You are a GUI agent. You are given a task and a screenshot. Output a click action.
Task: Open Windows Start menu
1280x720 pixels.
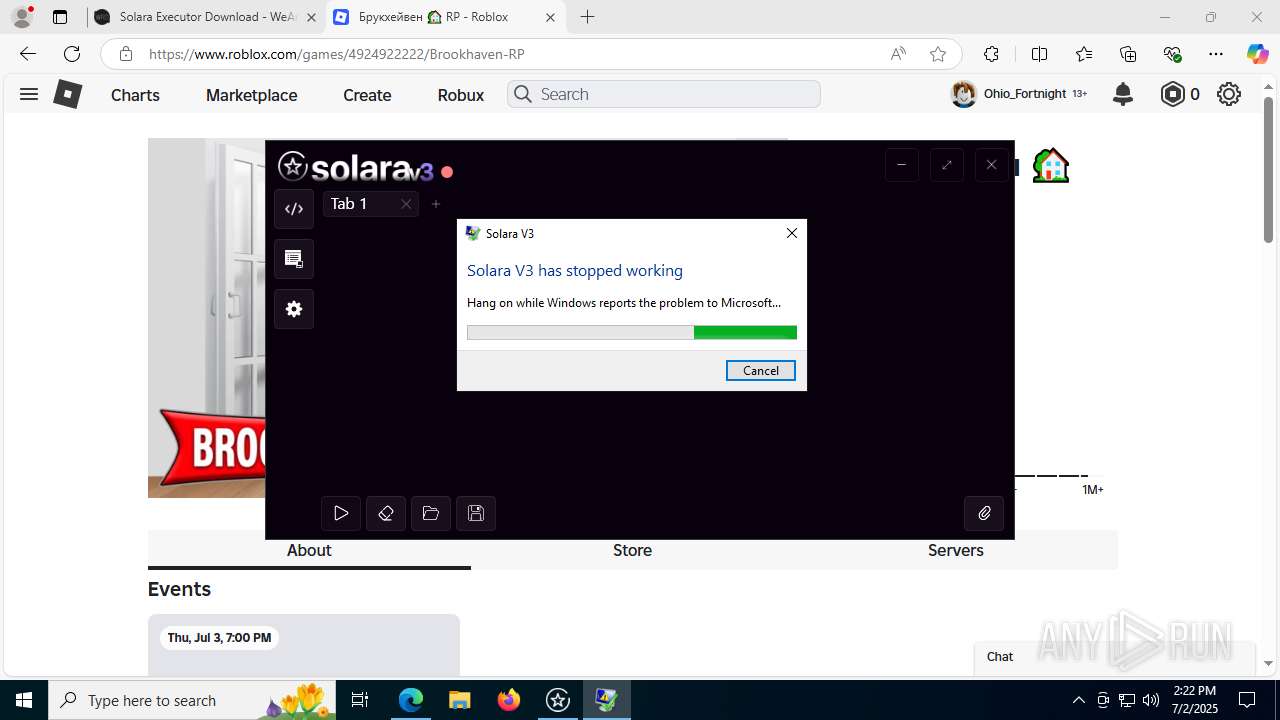click(24, 700)
